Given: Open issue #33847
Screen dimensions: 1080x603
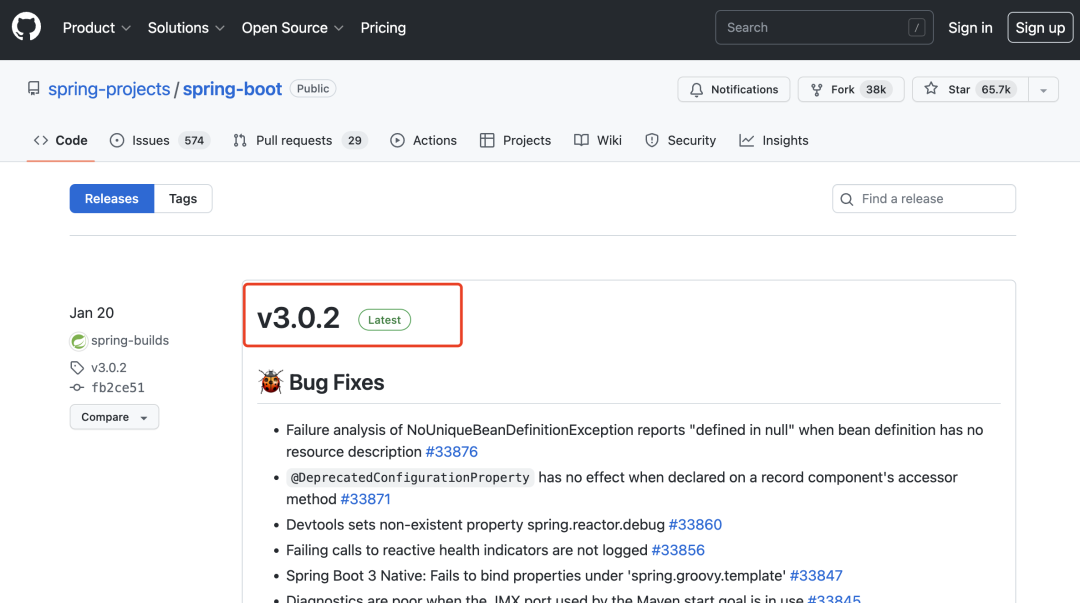Looking at the screenshot, I should pos(816,575).
